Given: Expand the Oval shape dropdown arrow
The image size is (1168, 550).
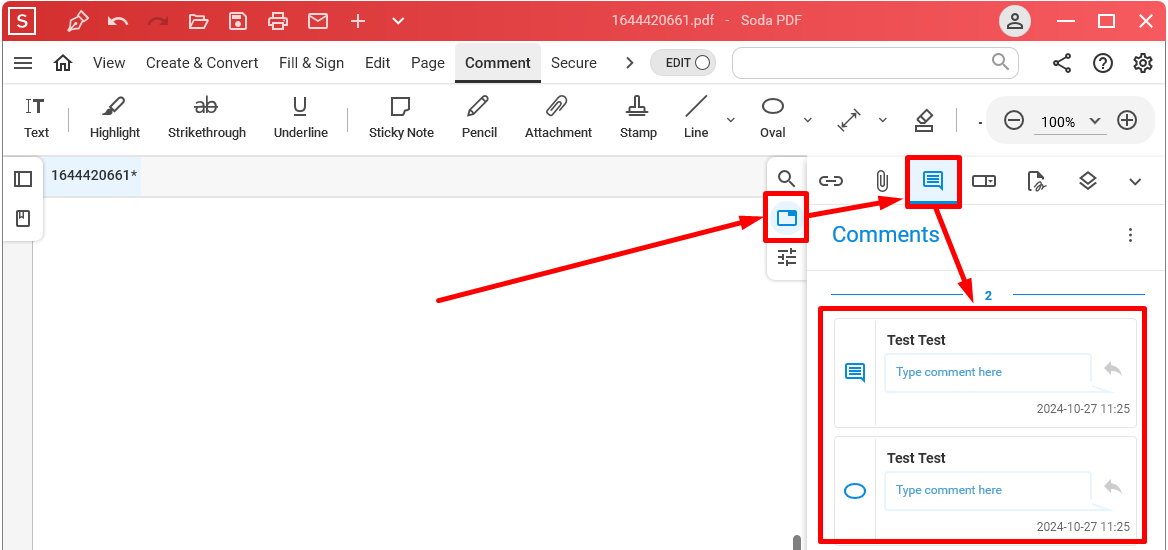Looking at the screenshot, I should pos(807,119).
